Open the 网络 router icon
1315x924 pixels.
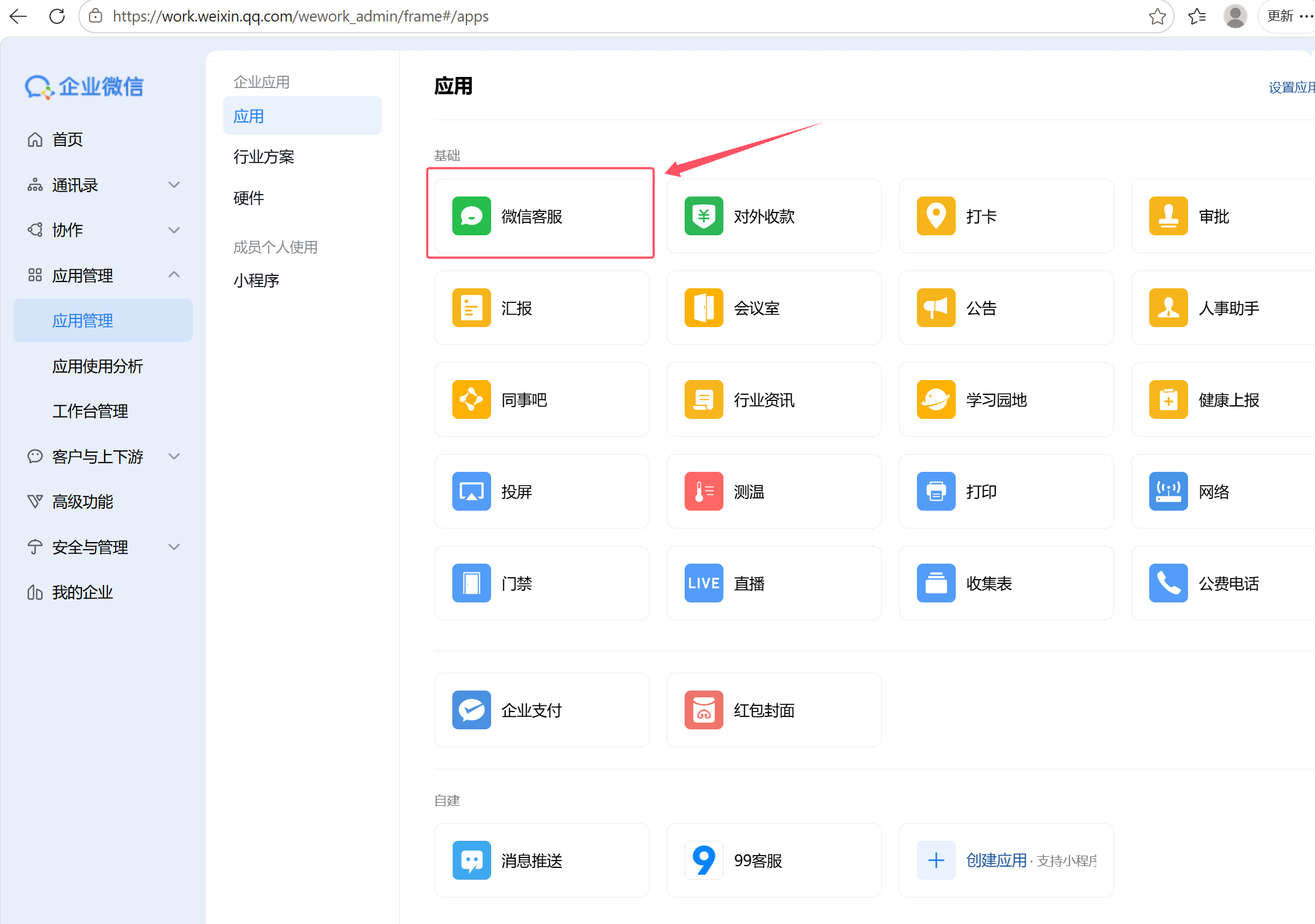pyautogui.click(x=1168, y=492)
